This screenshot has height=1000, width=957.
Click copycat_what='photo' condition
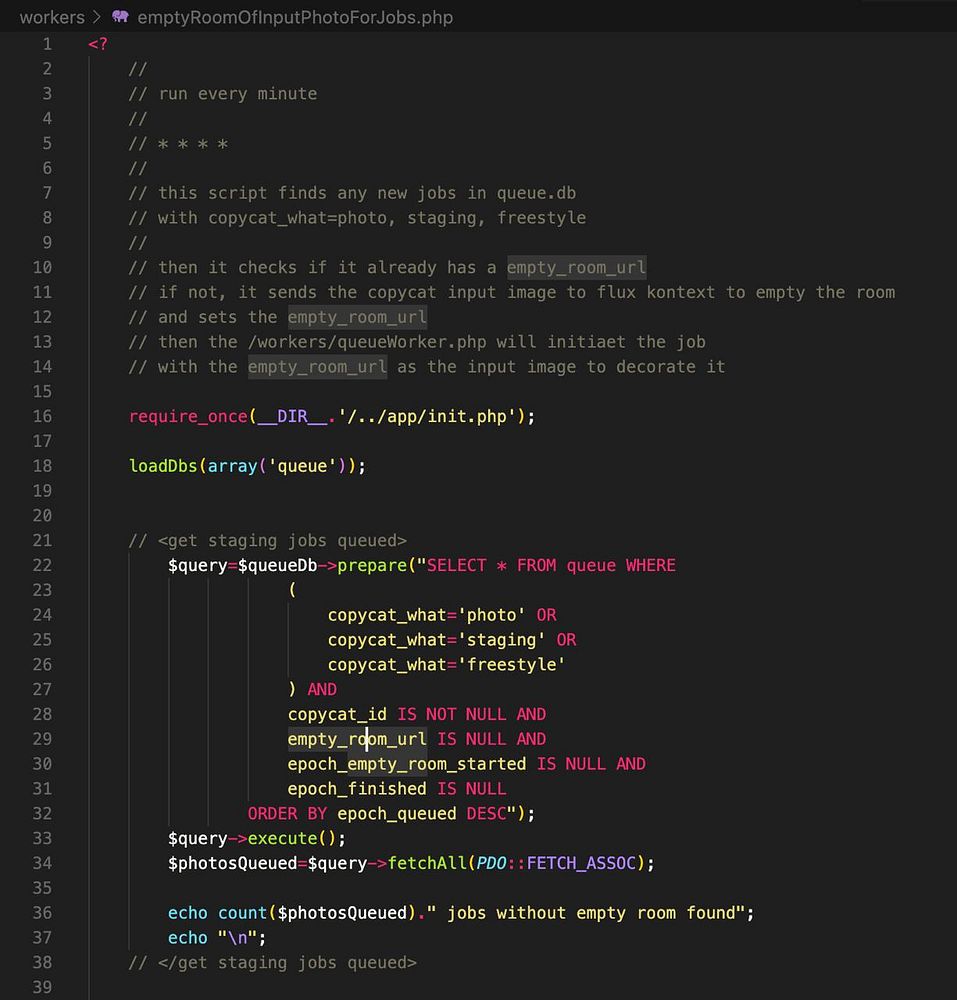(427, 615)
